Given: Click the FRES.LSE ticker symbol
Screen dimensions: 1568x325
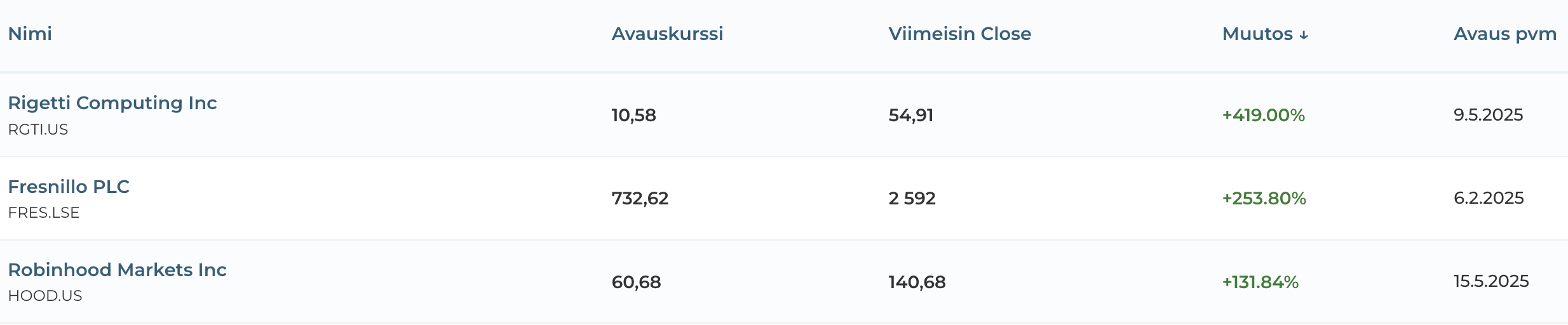Looking at the screenshot, I should 44,213.
